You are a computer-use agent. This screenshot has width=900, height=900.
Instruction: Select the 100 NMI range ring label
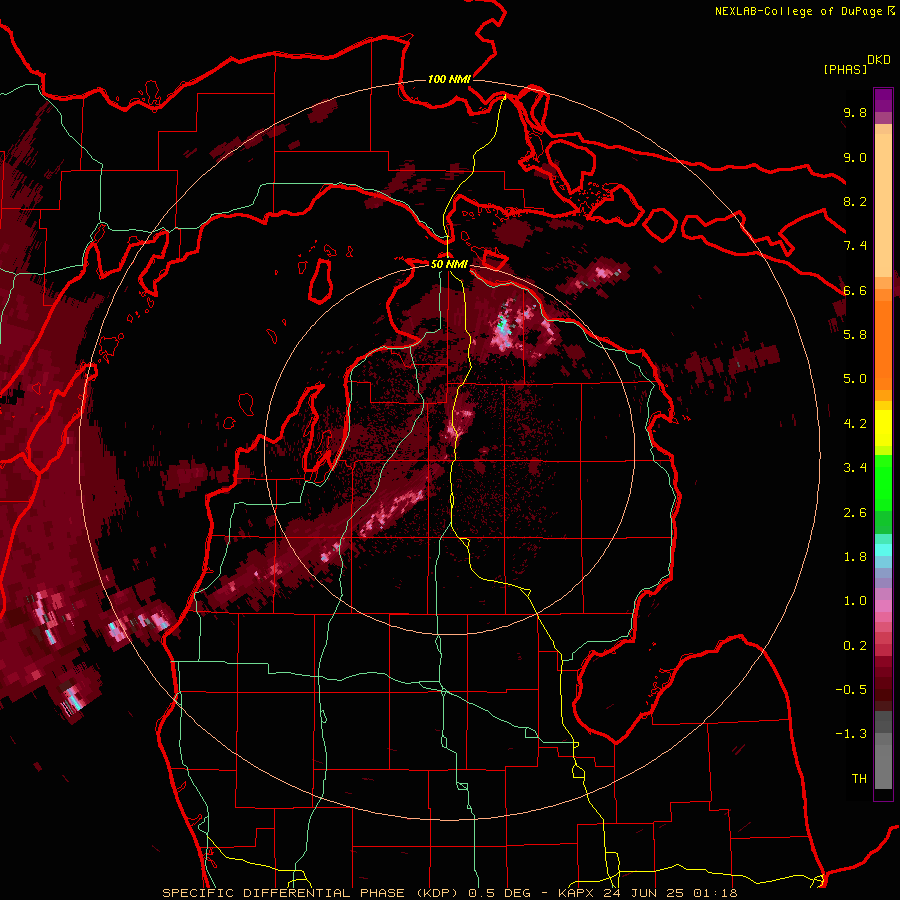[x=449, y=79]
